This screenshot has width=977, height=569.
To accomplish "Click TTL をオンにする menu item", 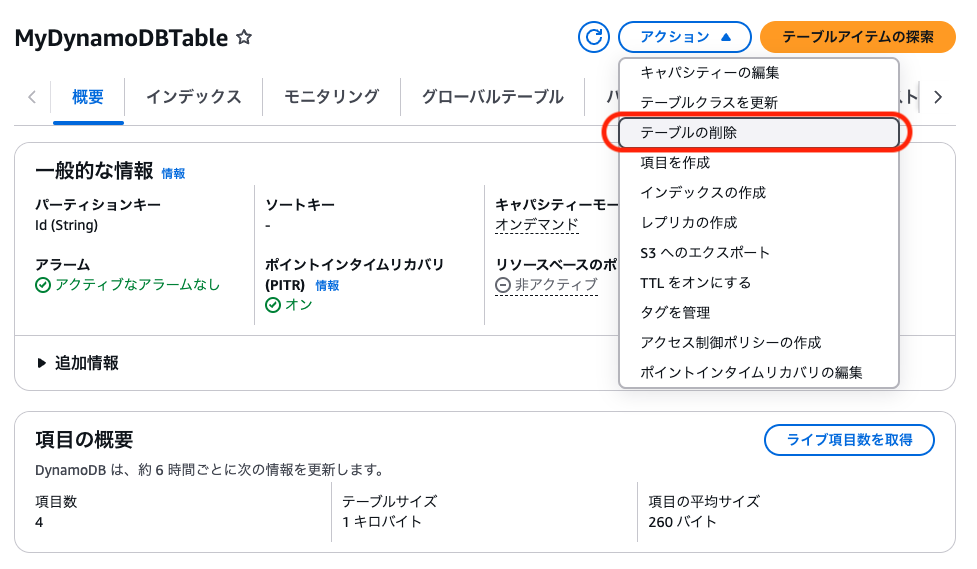I will (695, 282).
